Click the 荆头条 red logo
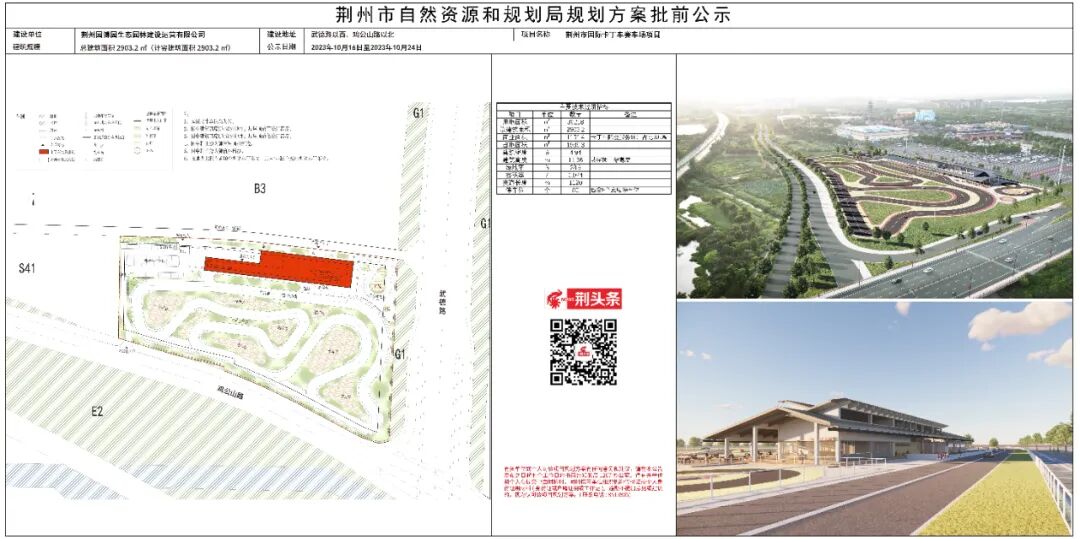Screen dimensions: 1080x539 tap(583, 299)
